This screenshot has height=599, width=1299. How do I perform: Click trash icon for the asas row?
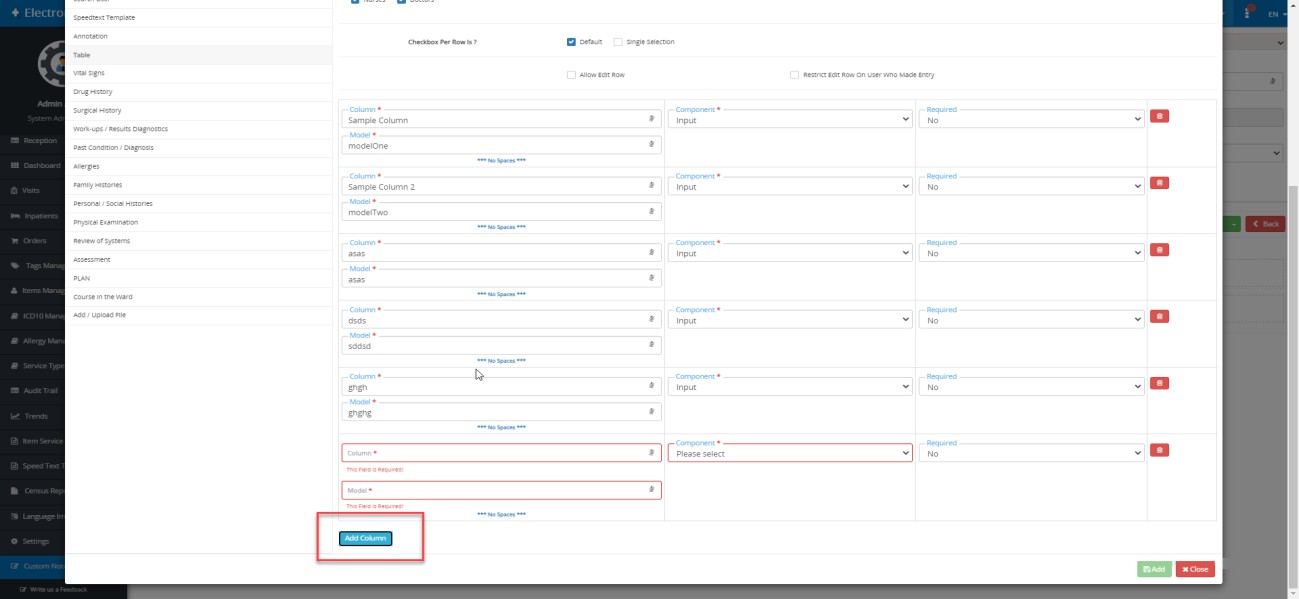(1159, 250)
